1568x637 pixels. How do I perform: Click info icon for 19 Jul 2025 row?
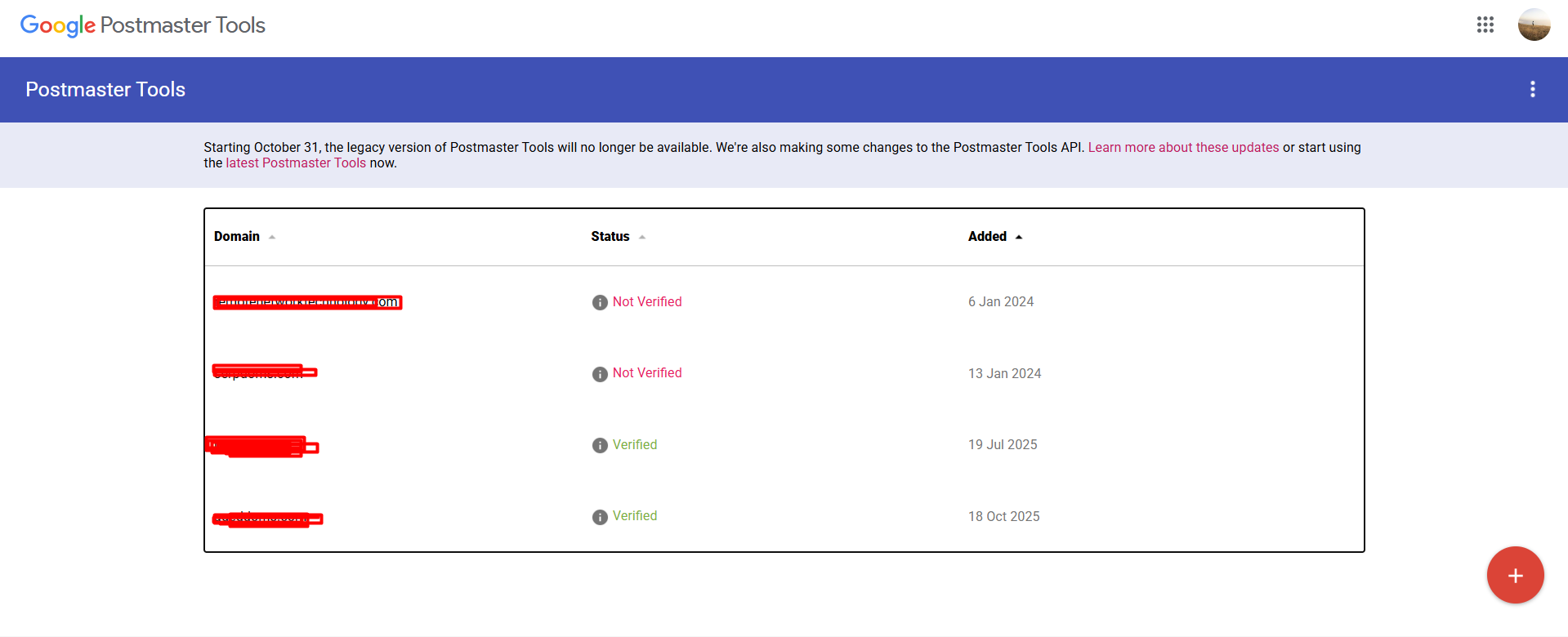[600, 445]
